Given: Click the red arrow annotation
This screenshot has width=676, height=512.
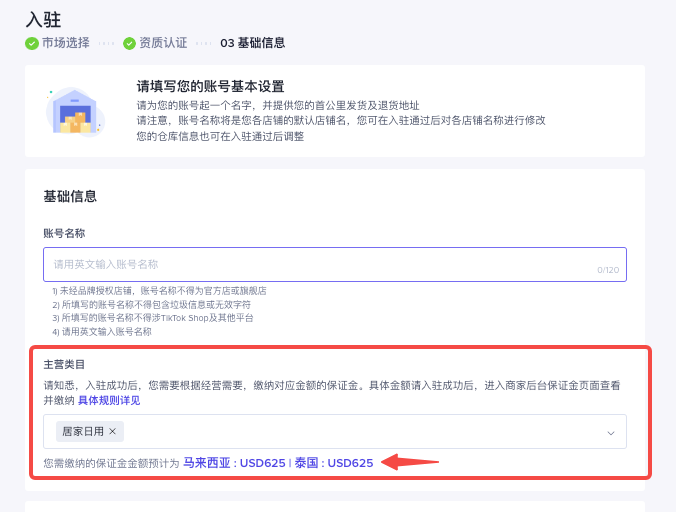Looking at the screenshot, I should tap(412, 462).
